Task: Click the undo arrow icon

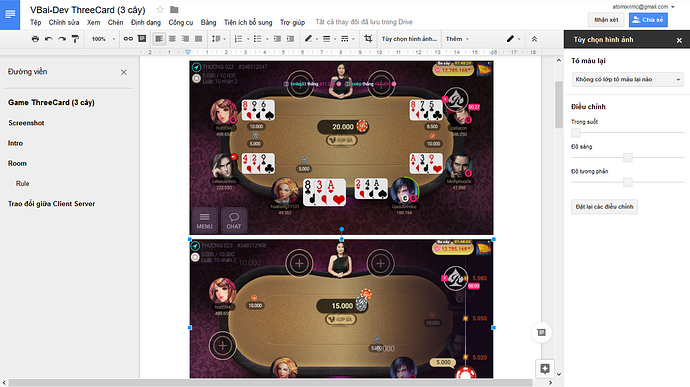Action: [x=48, y=39]
